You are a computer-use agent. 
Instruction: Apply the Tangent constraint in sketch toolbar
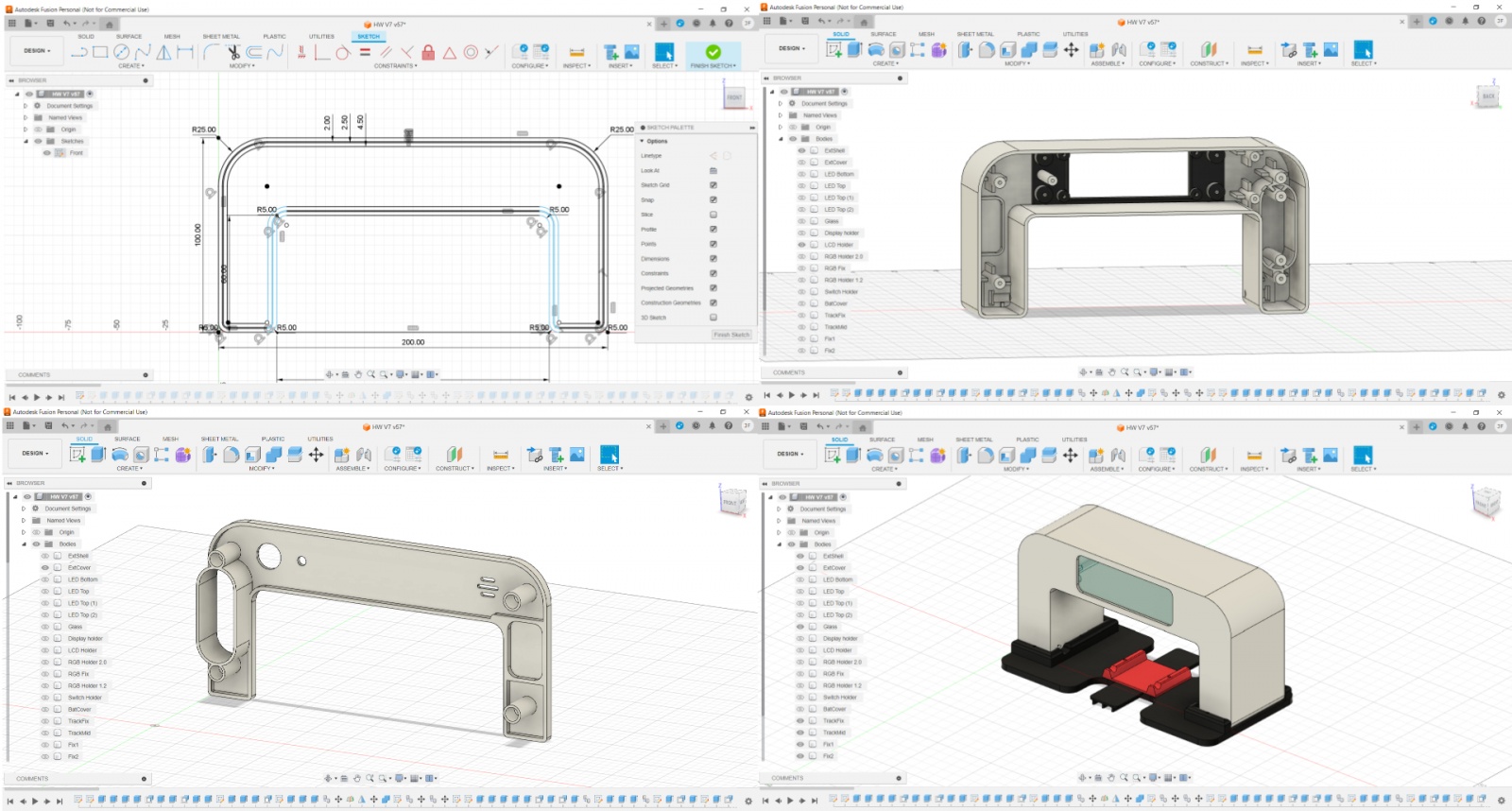point(343,52)
